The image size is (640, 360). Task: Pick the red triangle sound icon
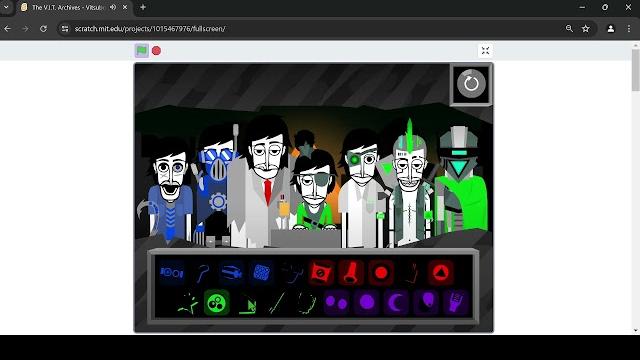441,272
